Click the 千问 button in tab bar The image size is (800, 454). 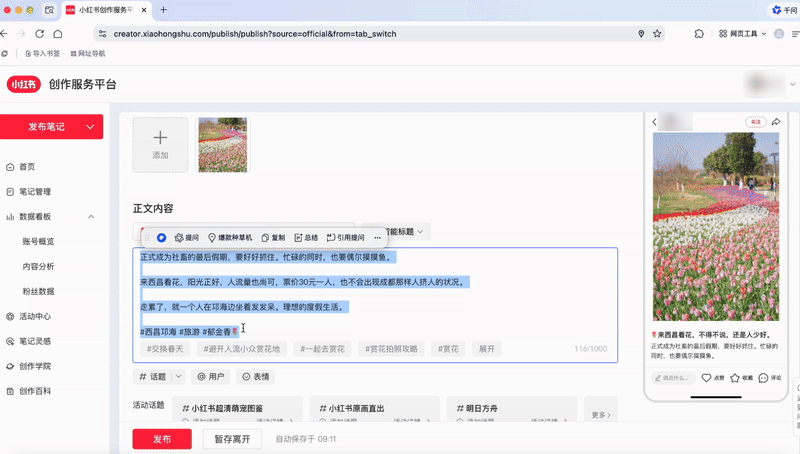pos(785,10)
